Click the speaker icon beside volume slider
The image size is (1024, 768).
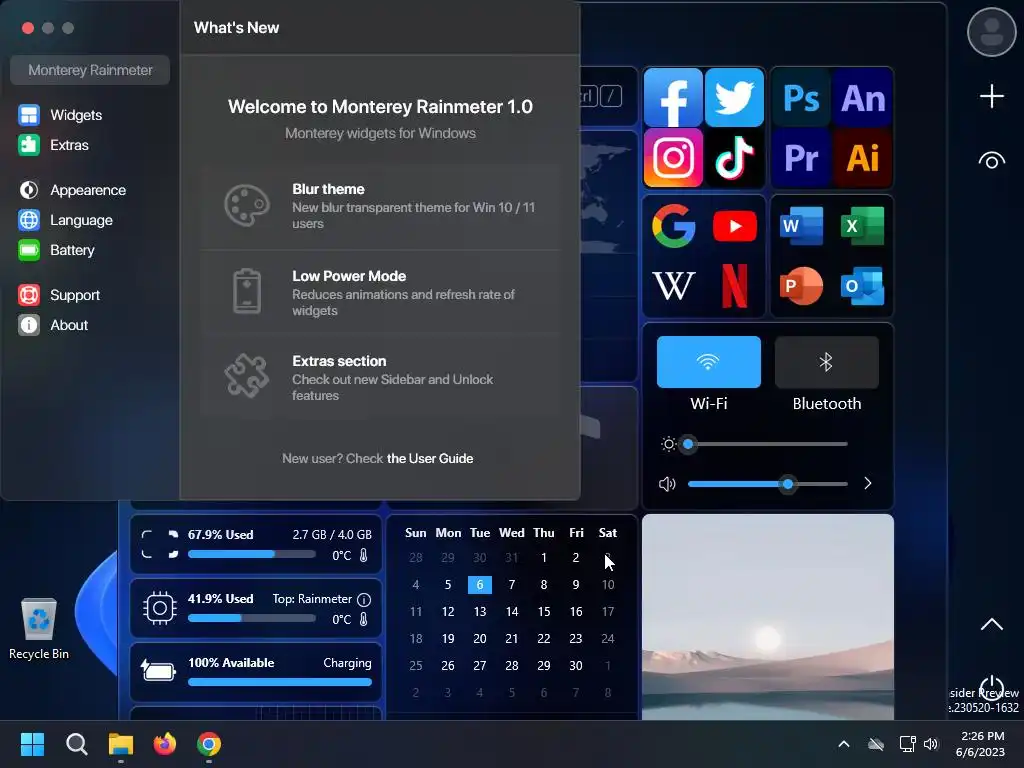(x=667, y=484)
